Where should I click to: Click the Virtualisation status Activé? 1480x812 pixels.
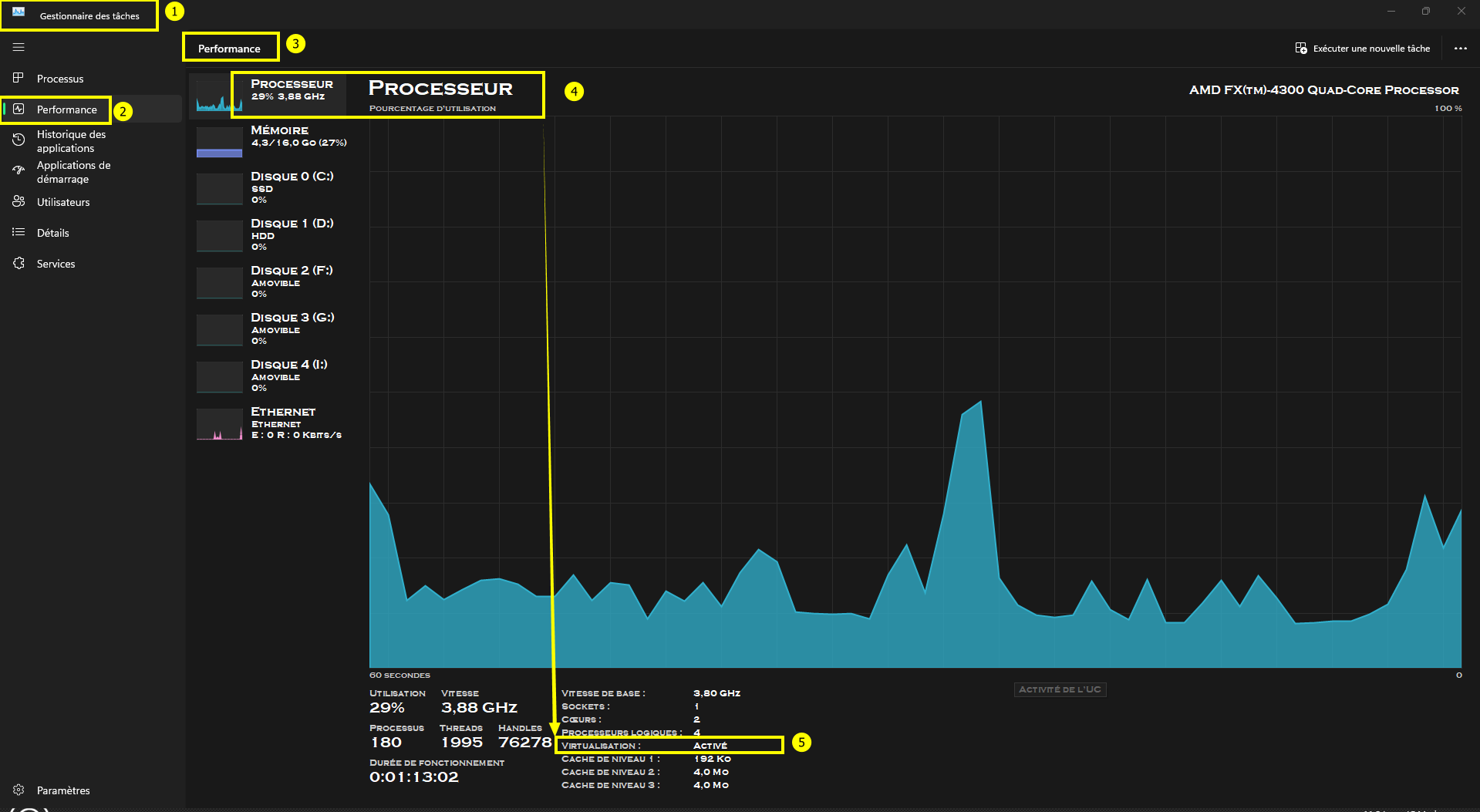click(710, 746)
